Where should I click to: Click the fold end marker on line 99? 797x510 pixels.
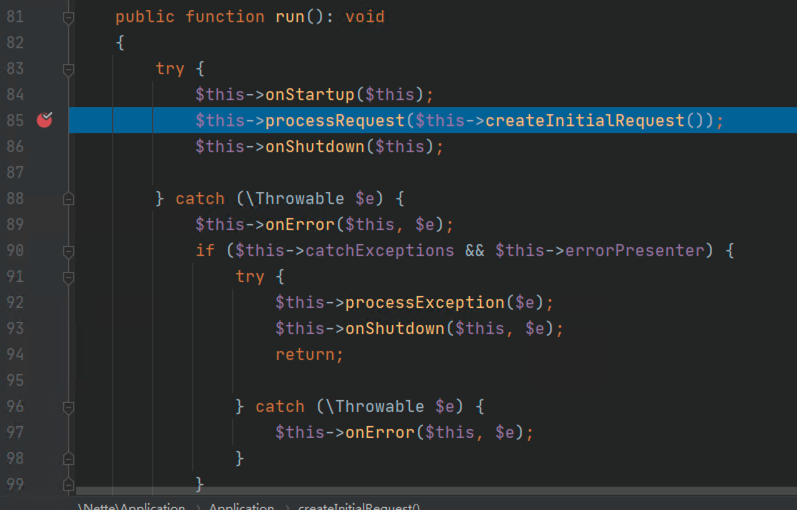[68, 484]
